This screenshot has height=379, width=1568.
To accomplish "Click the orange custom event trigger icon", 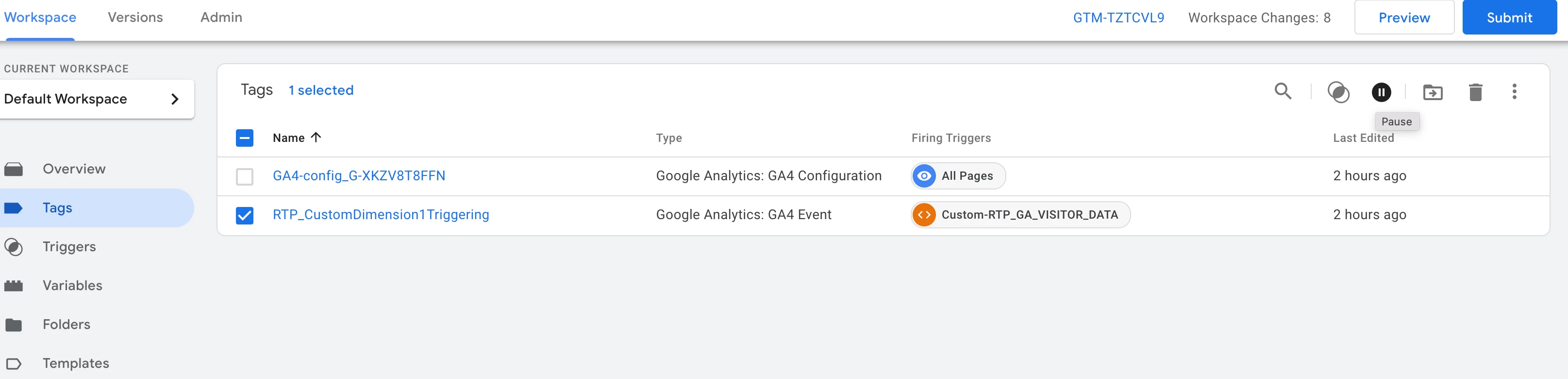I will [924, 214].
